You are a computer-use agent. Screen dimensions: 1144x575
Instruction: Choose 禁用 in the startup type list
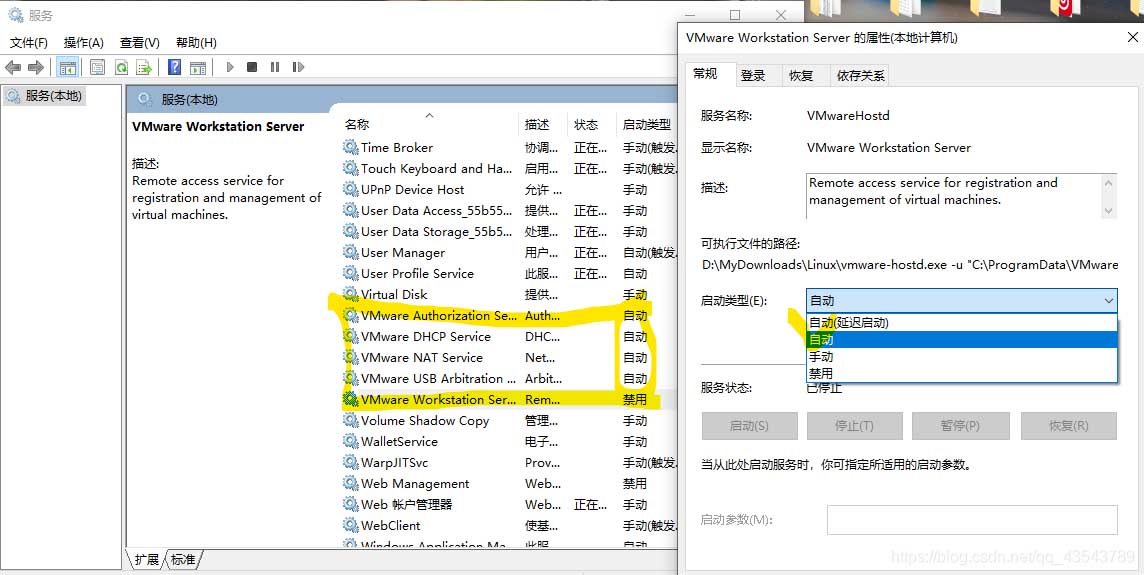point(962,374)
